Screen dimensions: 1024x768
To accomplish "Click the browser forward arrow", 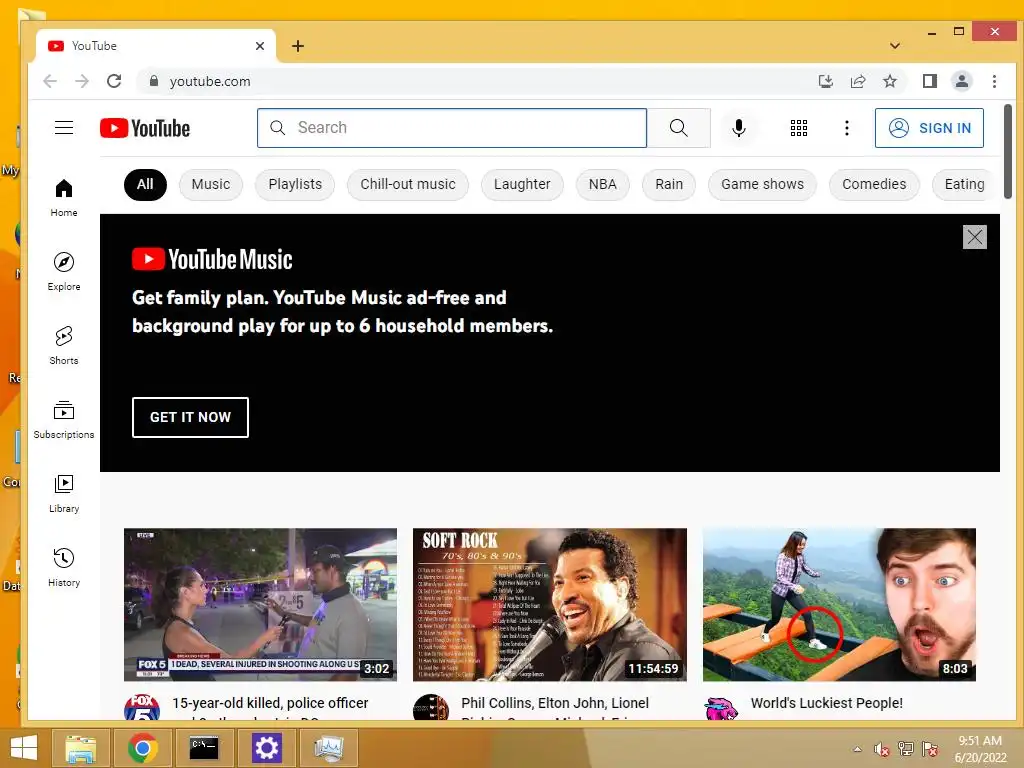I will pos(82,81).
